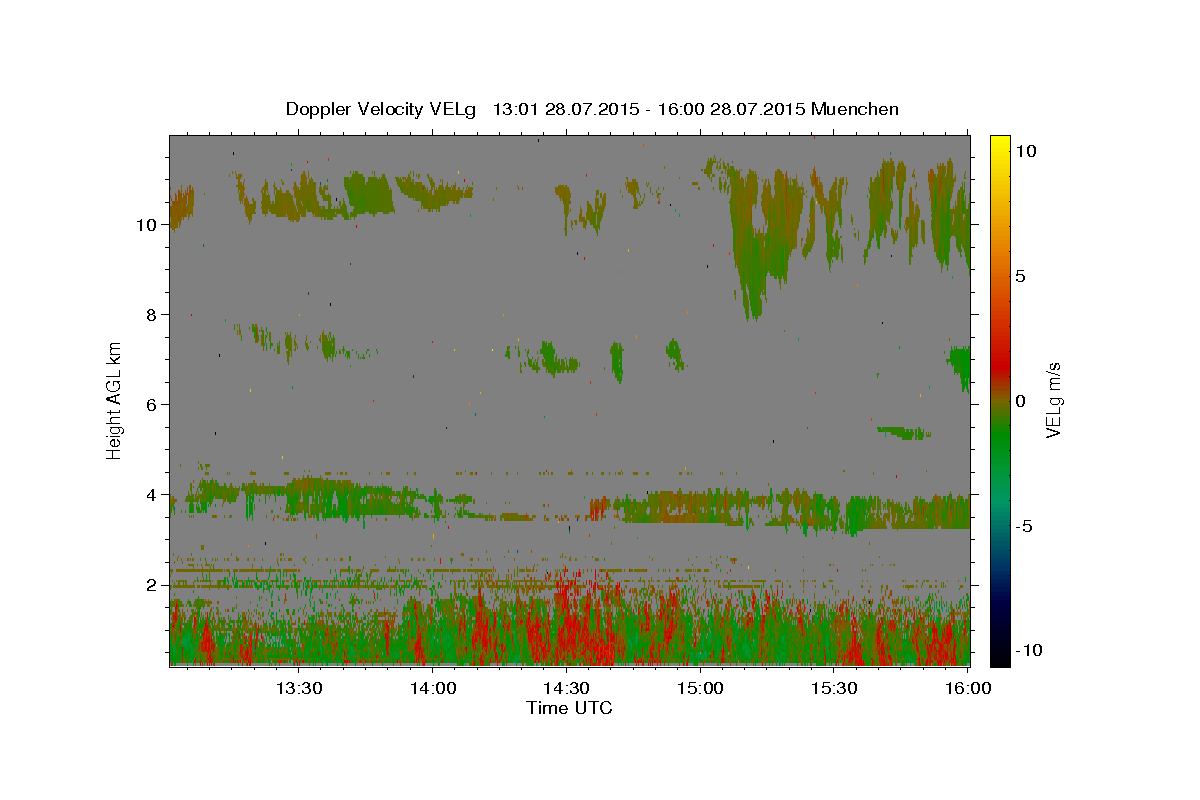1200x800 pixels.
Task: Click the height label '10' on y-axis
Action: click(x=146, y=225)
